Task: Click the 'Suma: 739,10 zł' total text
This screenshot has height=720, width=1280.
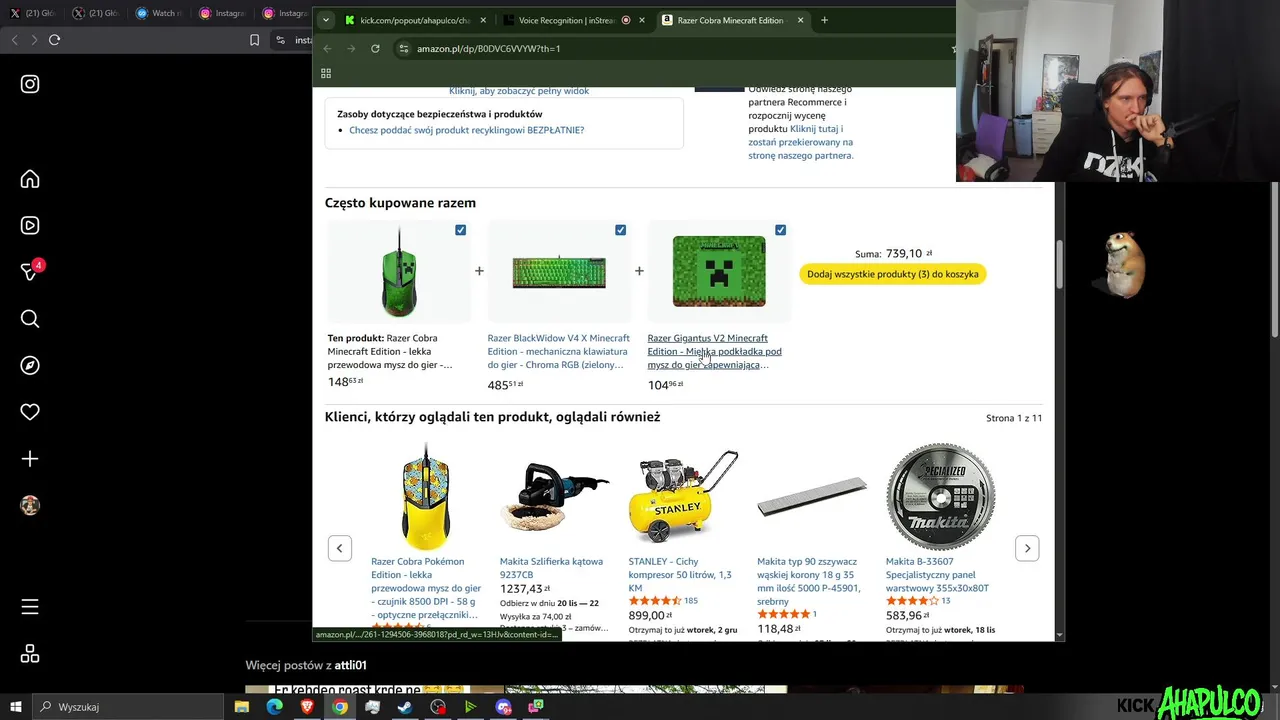Action: (x=894, y=254)
